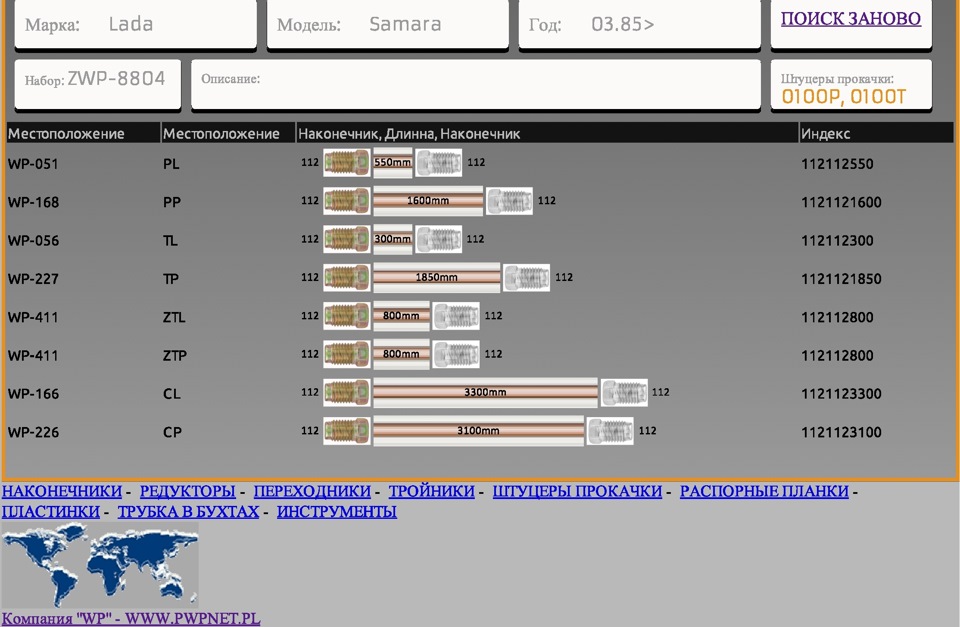The image size is (960, 627).
Task: Open the ИНСТРУМЕНТЫ link
Action: pyautogui.click(x=337, y=511)
